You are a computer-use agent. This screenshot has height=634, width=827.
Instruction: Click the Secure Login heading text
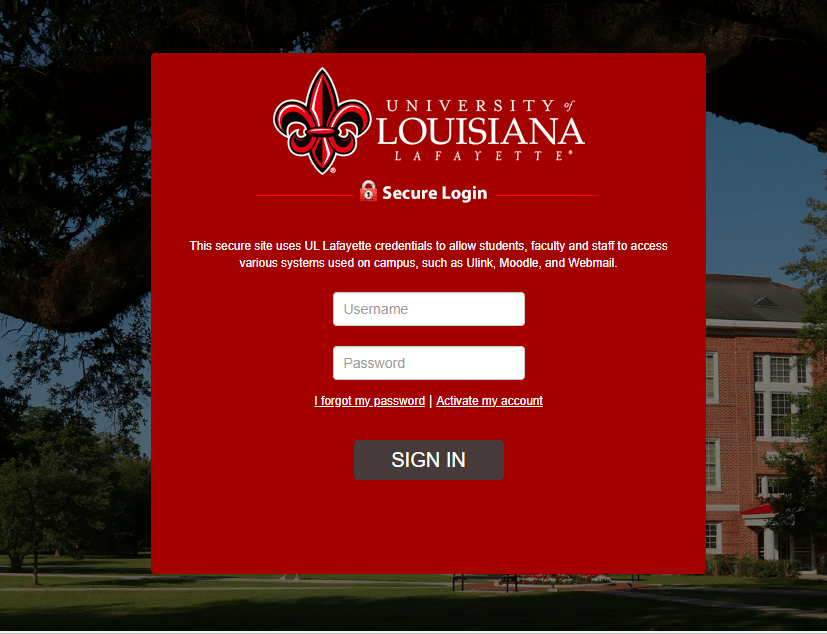pyautogui.click(x=435, y=193)
